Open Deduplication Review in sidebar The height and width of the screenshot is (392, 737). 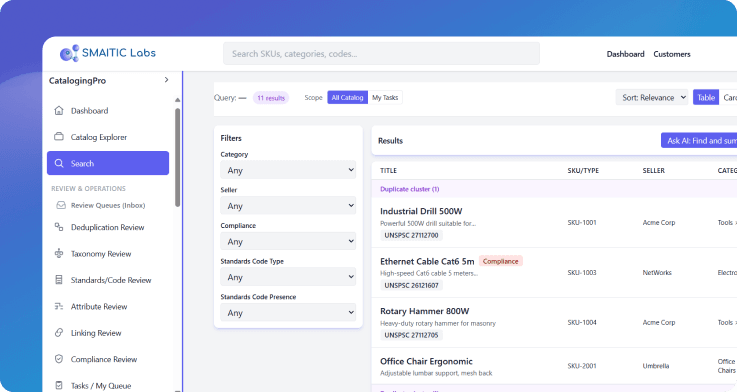pyautogui.click(x=108, y=227)
